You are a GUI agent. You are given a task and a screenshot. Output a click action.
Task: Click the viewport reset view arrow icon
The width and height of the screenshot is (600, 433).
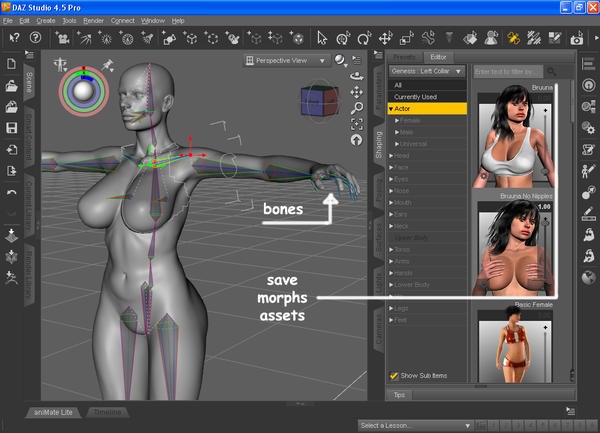tap(357, 140)
